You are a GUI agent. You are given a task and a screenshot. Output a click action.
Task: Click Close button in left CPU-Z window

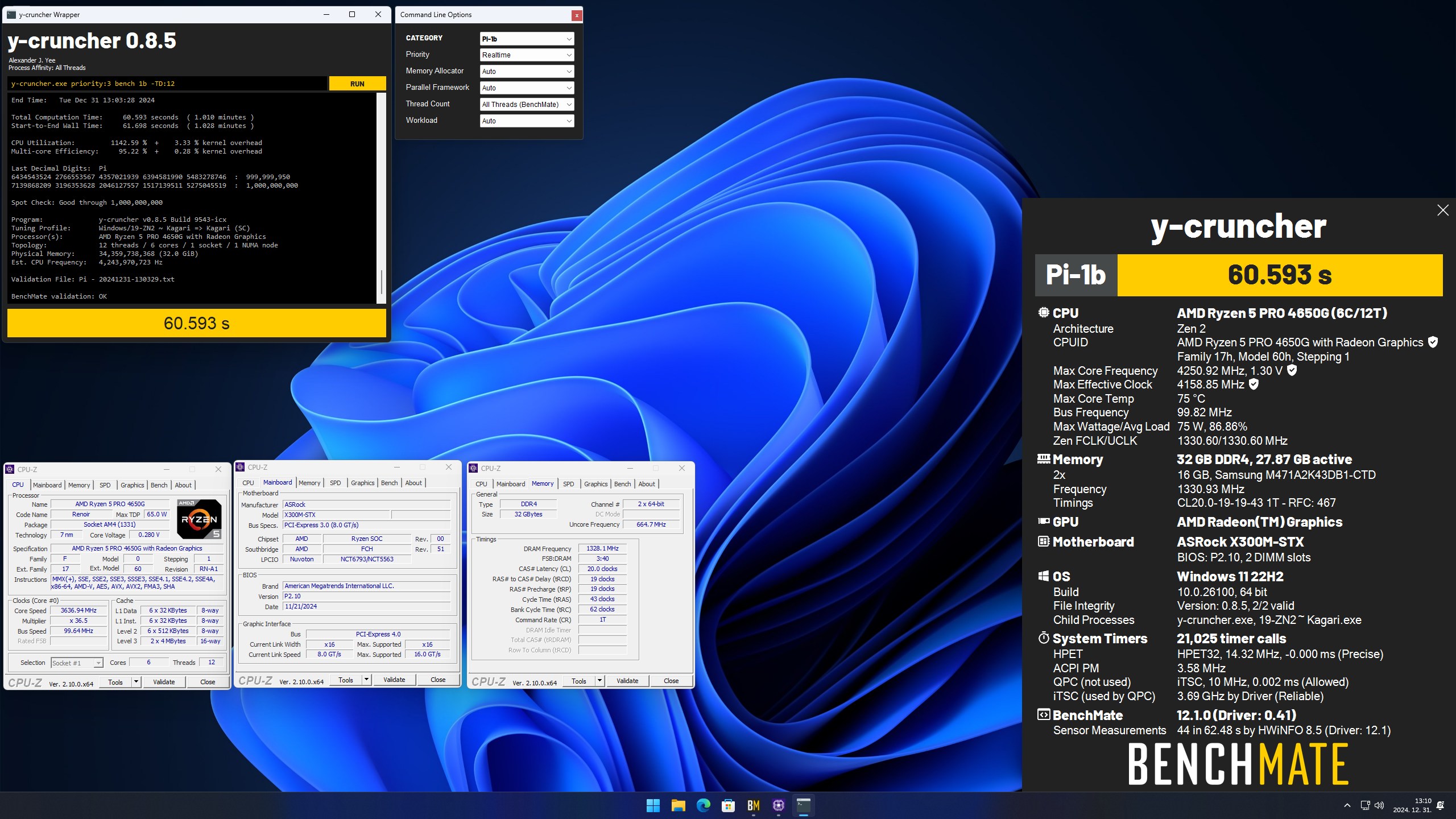[208, 682]
